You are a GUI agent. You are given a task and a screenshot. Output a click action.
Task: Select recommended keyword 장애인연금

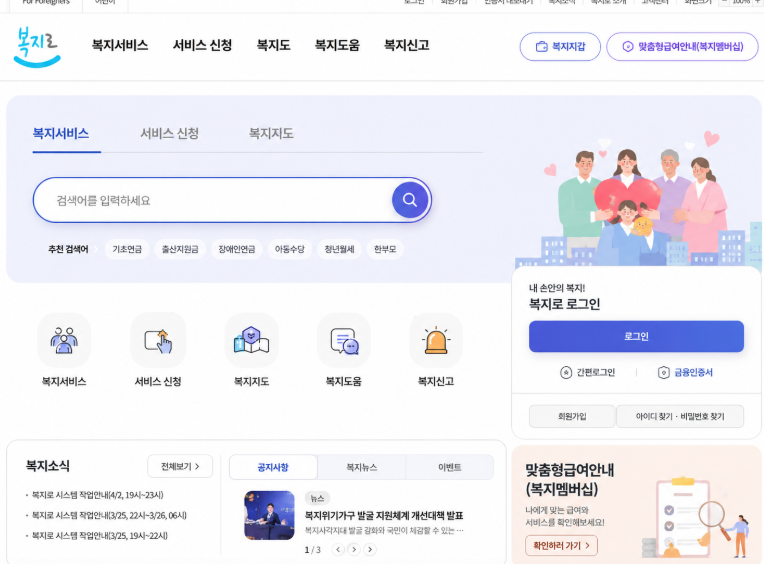[x=237, y=249]
